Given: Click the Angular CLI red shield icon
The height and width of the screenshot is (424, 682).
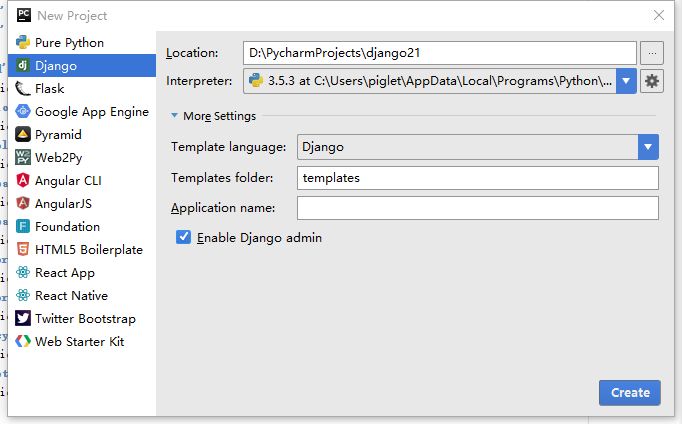Looking at the screenshot, I should pyautogui.click(x=23, y=180).
